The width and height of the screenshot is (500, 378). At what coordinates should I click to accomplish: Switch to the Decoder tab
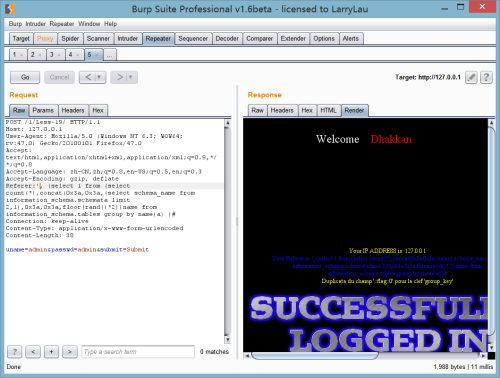click(x=227, y=39)
